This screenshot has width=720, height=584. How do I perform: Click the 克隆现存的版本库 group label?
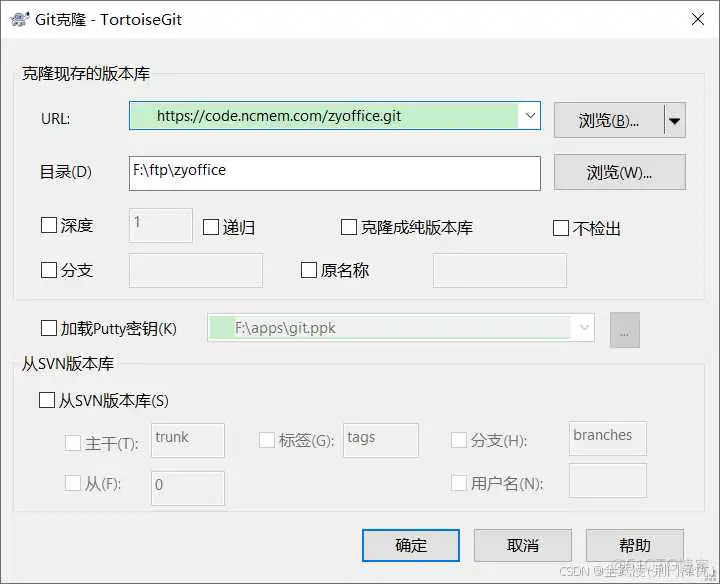point(86,73)
